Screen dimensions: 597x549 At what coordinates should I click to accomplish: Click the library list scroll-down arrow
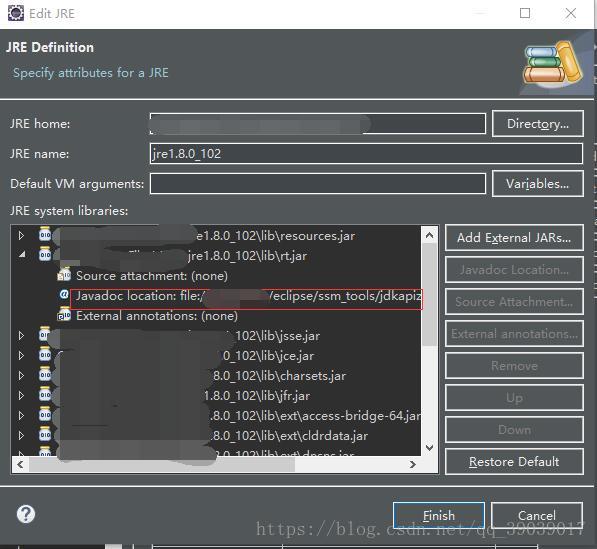pyautogui.click(x=429, y=447)
